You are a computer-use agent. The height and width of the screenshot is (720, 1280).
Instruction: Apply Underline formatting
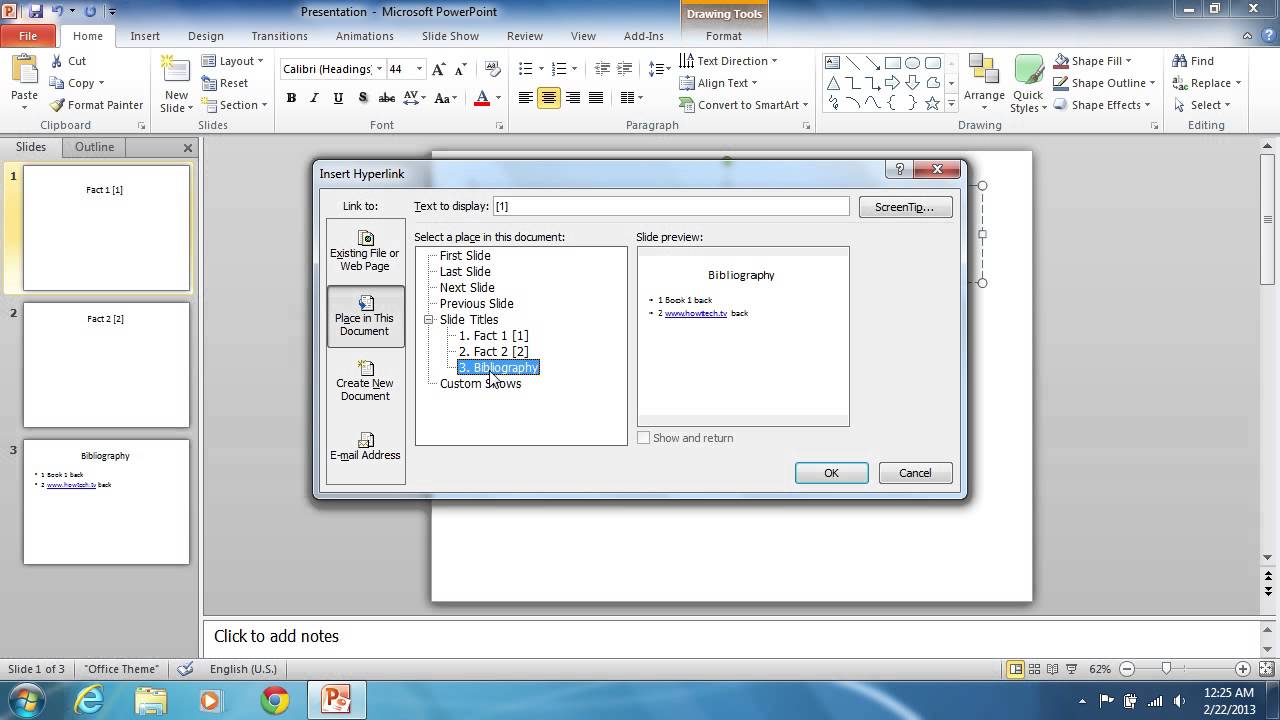coord(338,98)
